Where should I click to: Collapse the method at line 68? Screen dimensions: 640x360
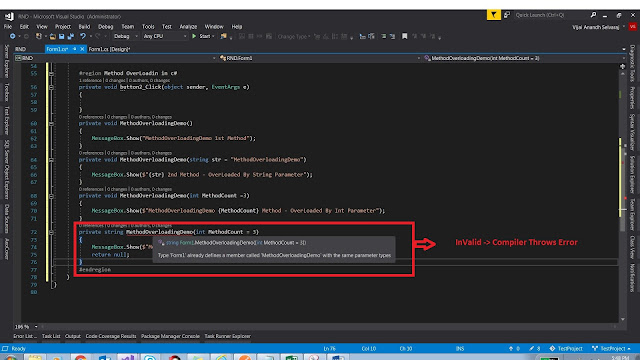[x=51, y=196]
